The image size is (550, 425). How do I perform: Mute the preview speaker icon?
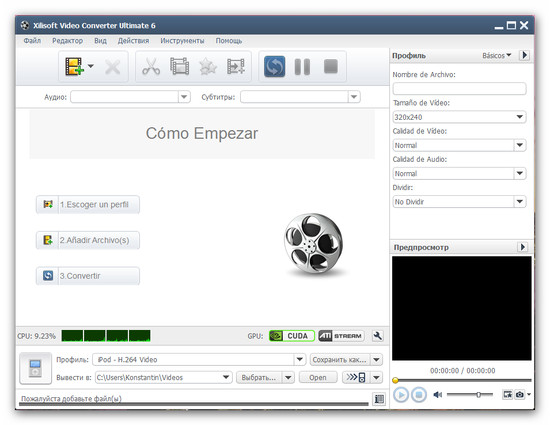point(437,395)
